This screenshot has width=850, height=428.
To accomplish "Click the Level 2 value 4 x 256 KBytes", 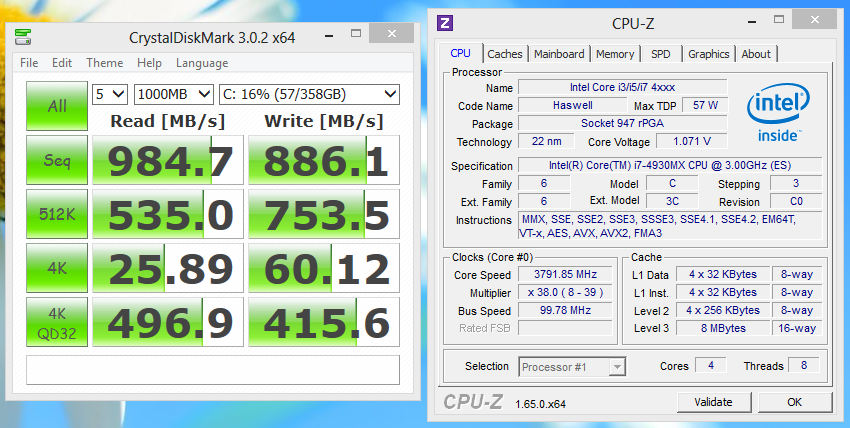I will (x=723, y=310).
